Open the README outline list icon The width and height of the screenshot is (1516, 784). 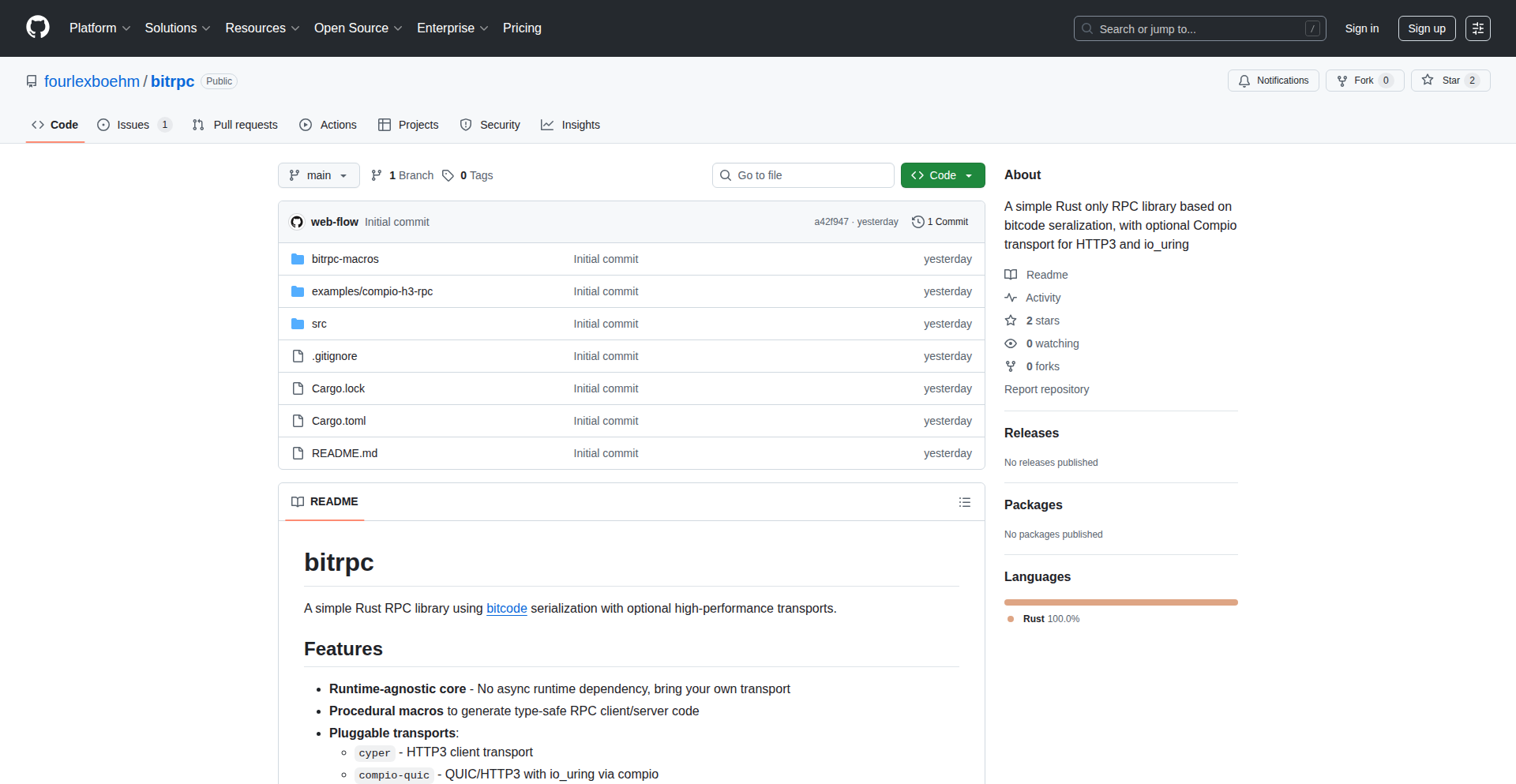(964, 502)
